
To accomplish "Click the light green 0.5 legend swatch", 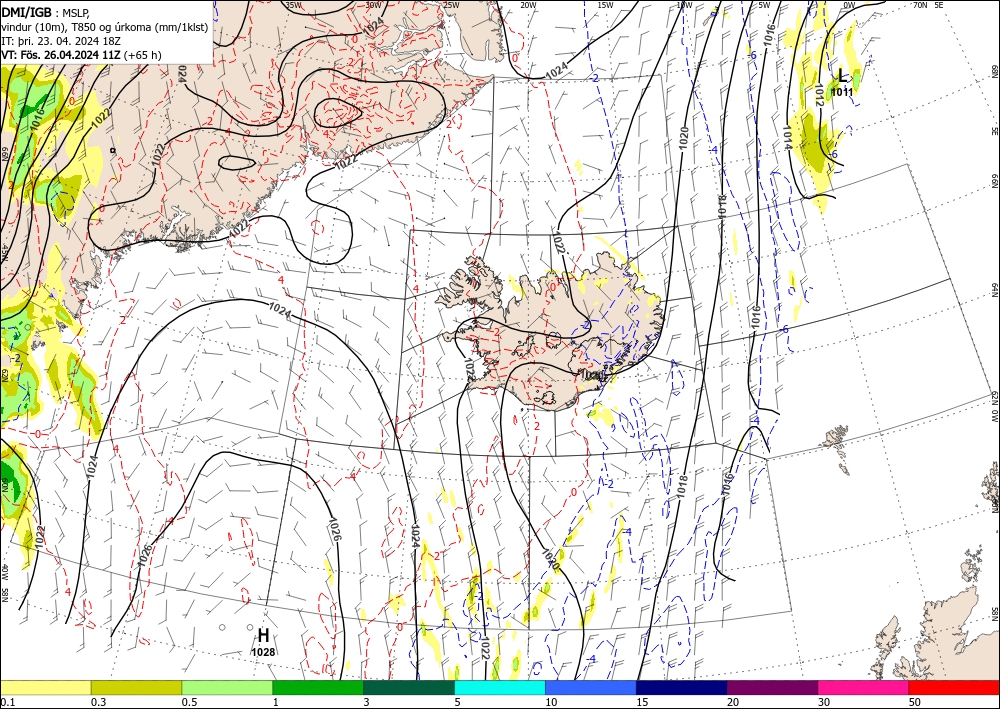I will 227,687.
